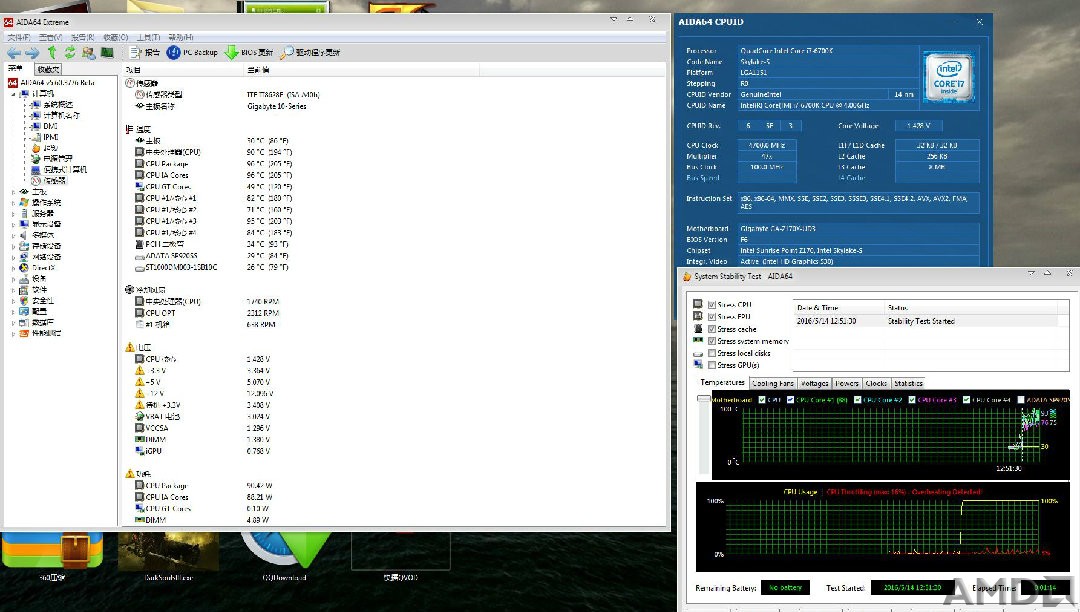Toggle CPU Core #3 graph checkbox
This screenshot has width=1080, height=612.
pos(912,400)
